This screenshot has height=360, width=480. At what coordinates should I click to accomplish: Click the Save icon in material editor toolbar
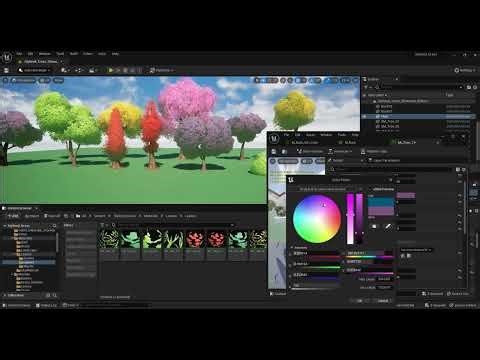pos(274,152)
